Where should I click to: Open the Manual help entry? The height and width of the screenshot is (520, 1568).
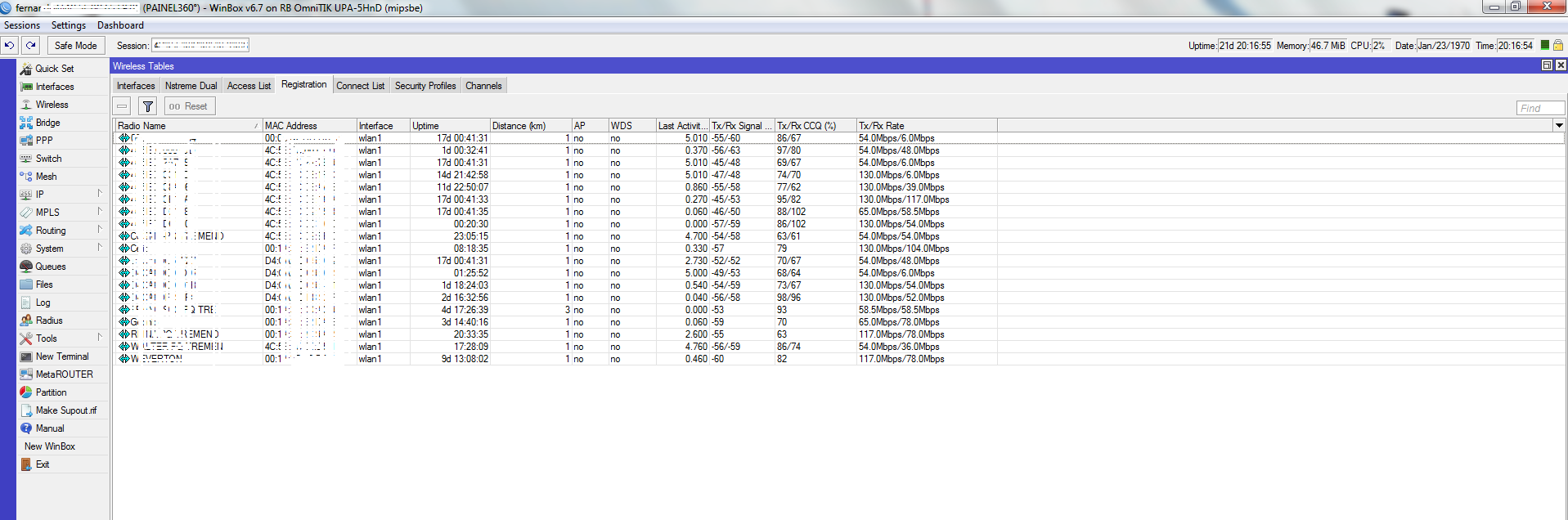[49, 428]
